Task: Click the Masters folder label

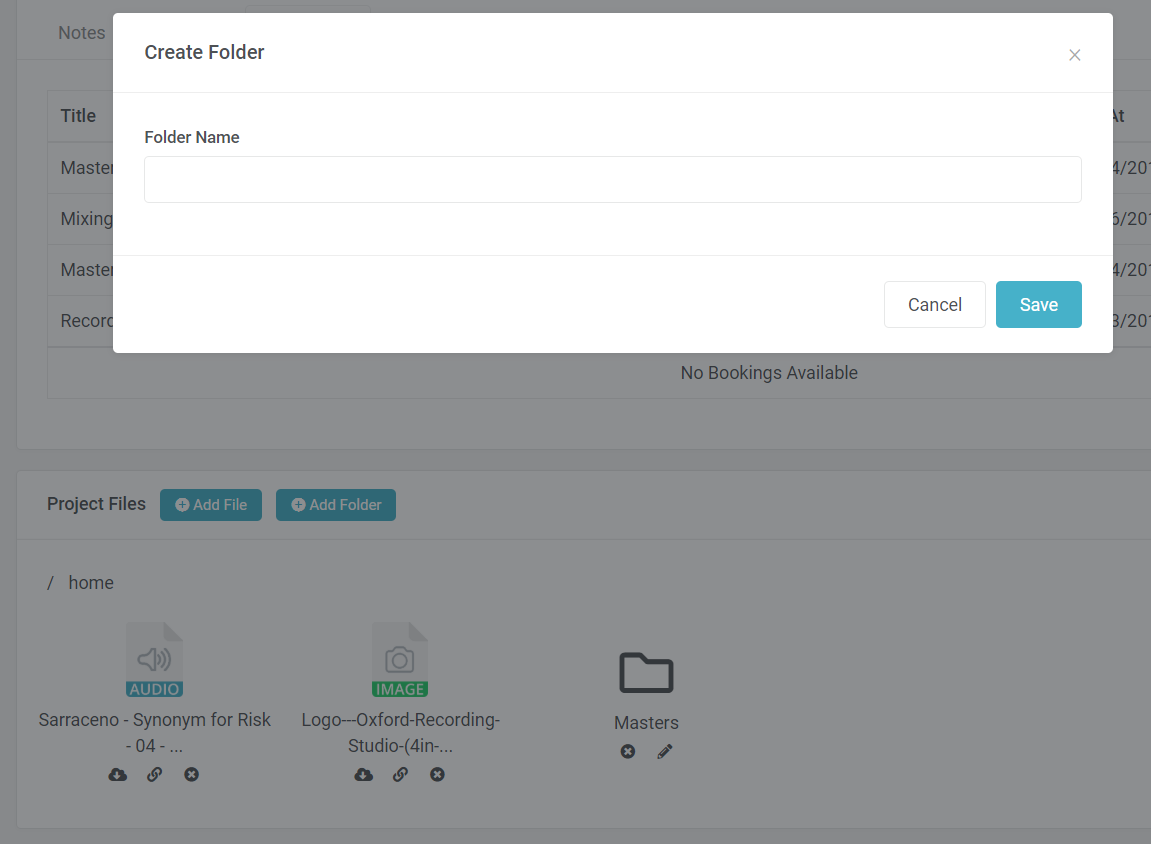Action: coord(646,723)
